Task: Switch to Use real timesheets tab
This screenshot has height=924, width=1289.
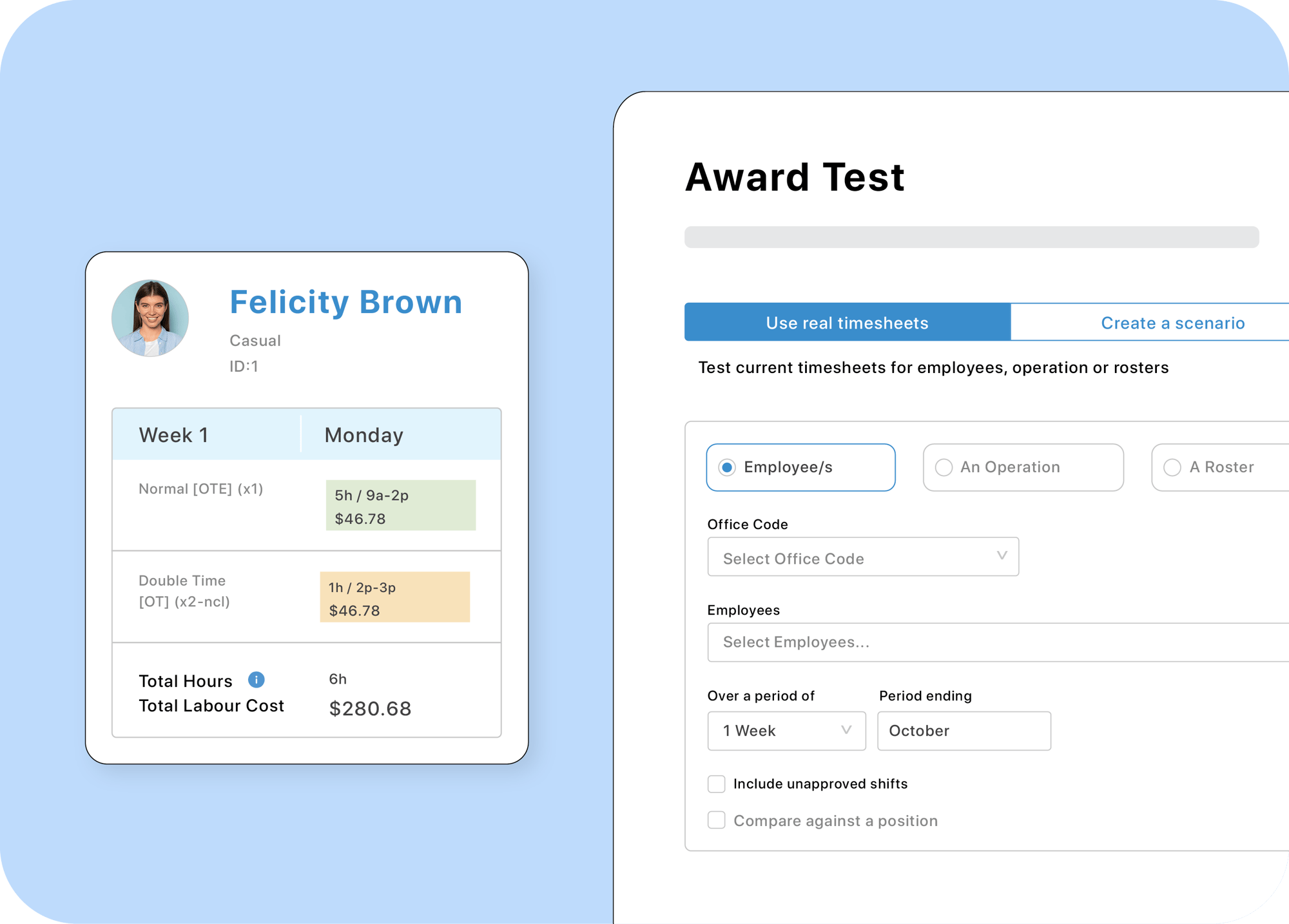Action: [847, 322]
